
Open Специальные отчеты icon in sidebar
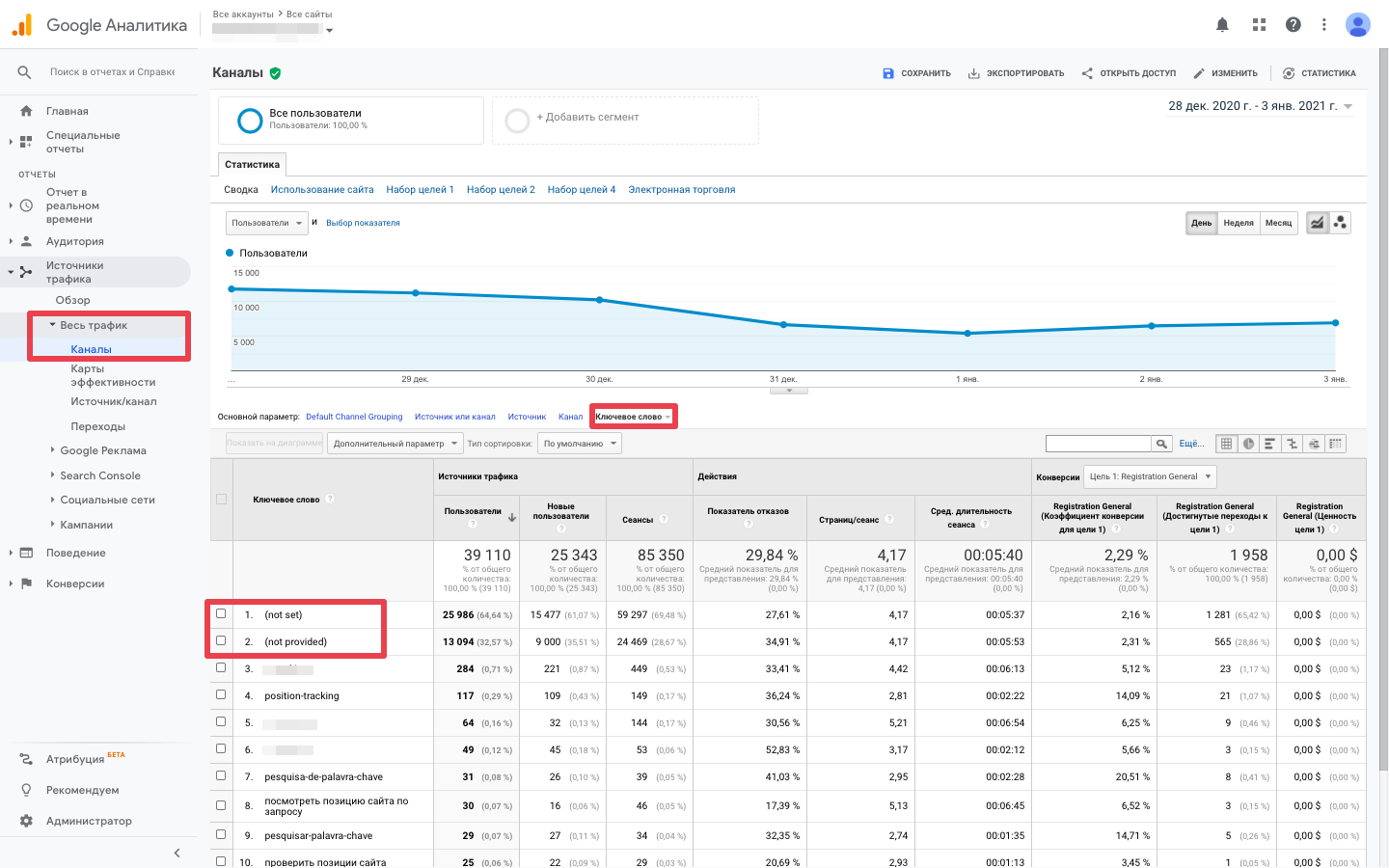click(26, 142)
